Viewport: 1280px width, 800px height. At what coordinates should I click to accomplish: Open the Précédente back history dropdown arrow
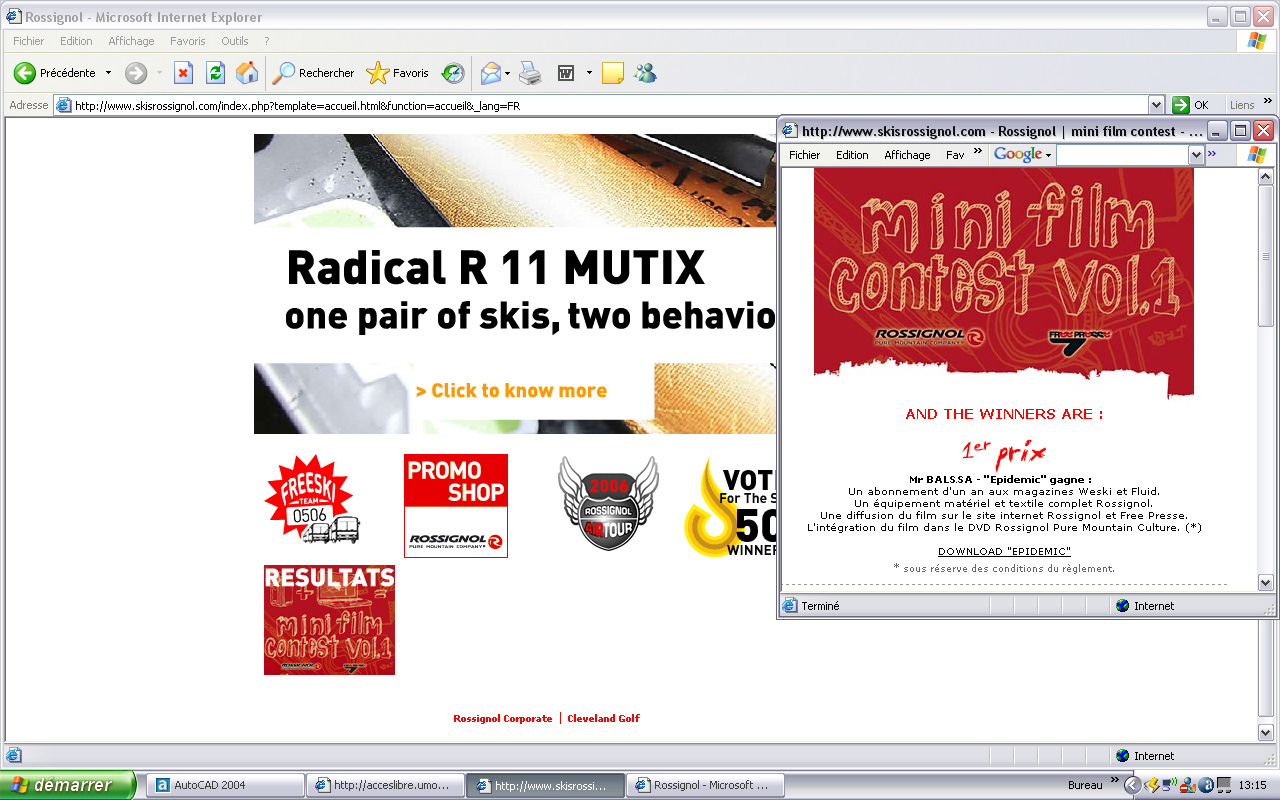(109, 73)
